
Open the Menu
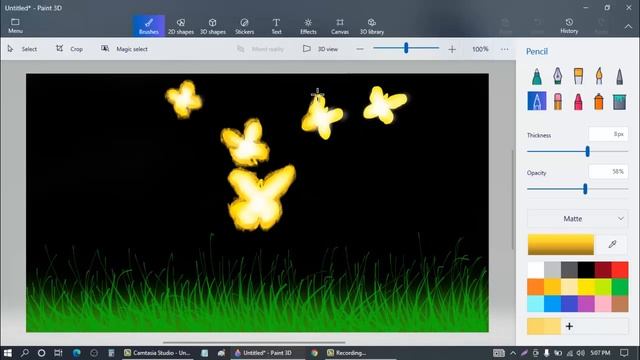point(15,26)
